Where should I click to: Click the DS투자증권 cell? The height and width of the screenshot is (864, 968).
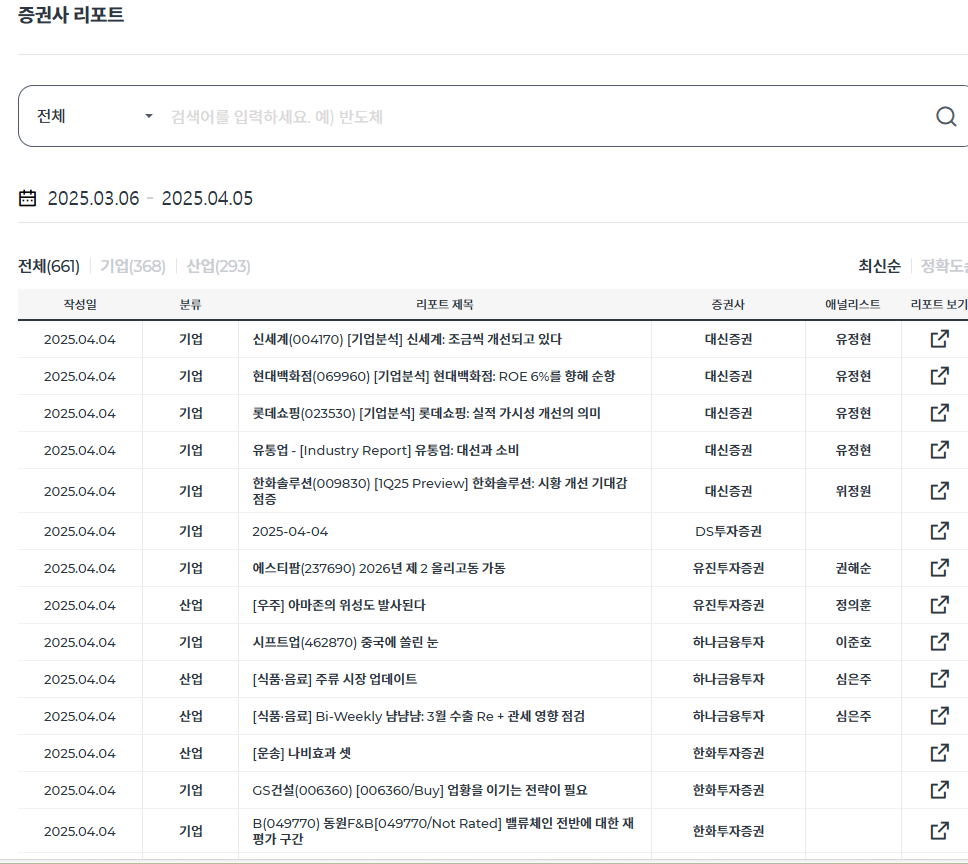pyautogui.click(x=728, y=531)
